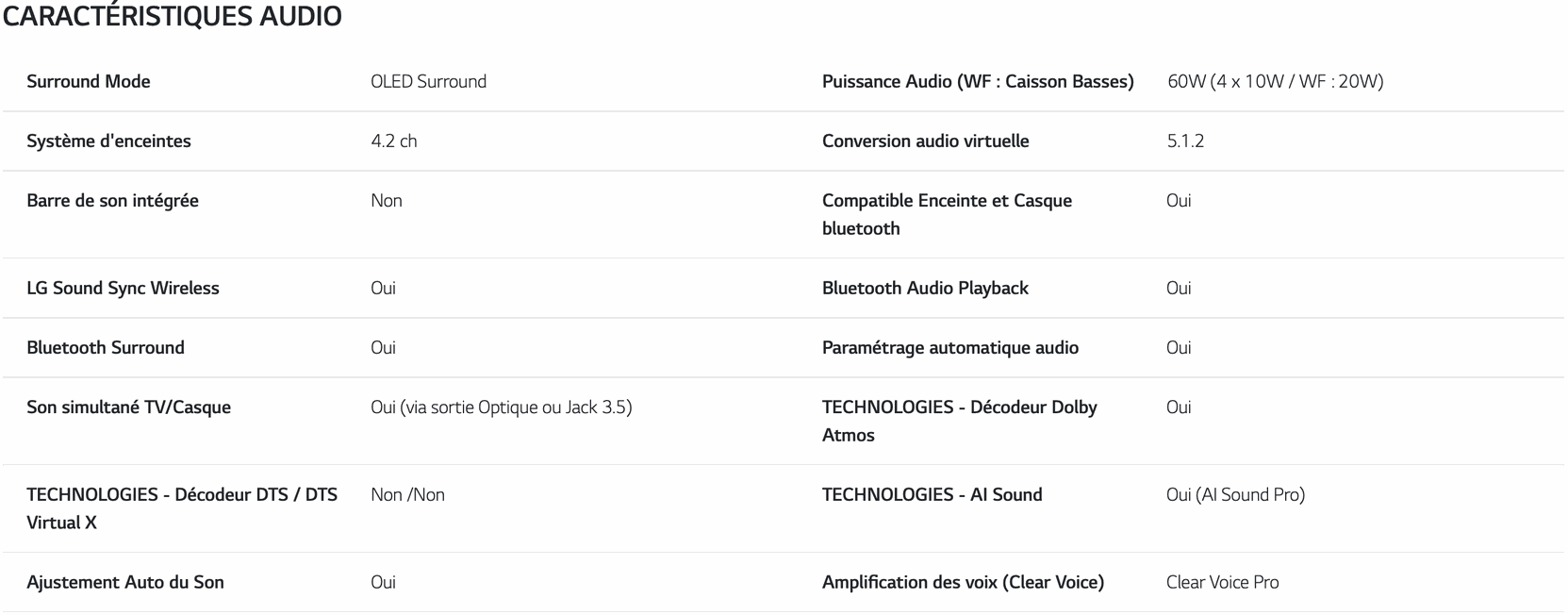Click the Clear Voice Pro value

[x=1222, y=583]
